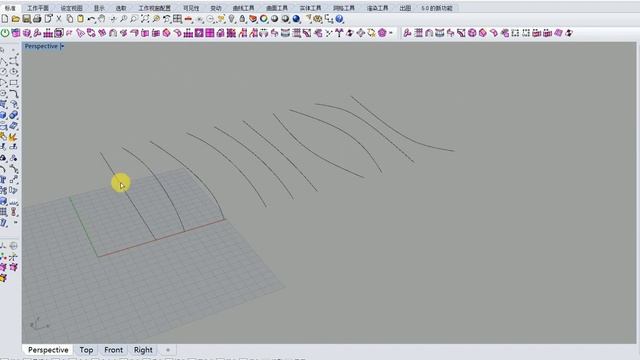The height and width of the screenshot is (360, 640).
Task: Switch to the 渲染工具 toolbar tab
Action: point(378,8)
